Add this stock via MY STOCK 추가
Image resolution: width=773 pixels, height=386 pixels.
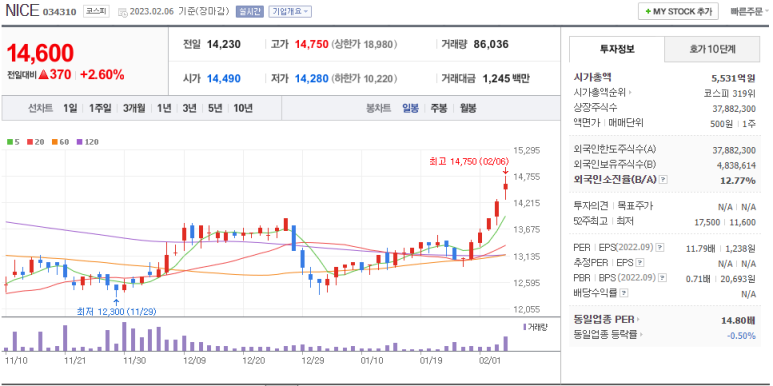click(x=678, y=11)
